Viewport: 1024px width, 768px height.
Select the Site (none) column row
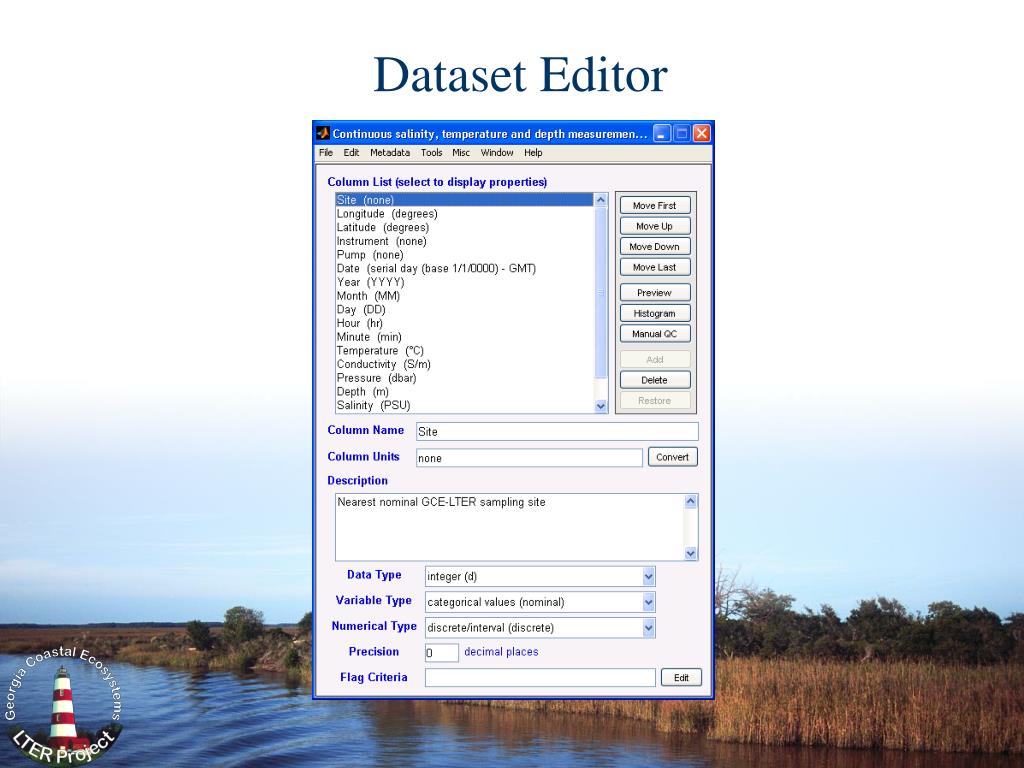pyautogui.click(x=464, y=200)
